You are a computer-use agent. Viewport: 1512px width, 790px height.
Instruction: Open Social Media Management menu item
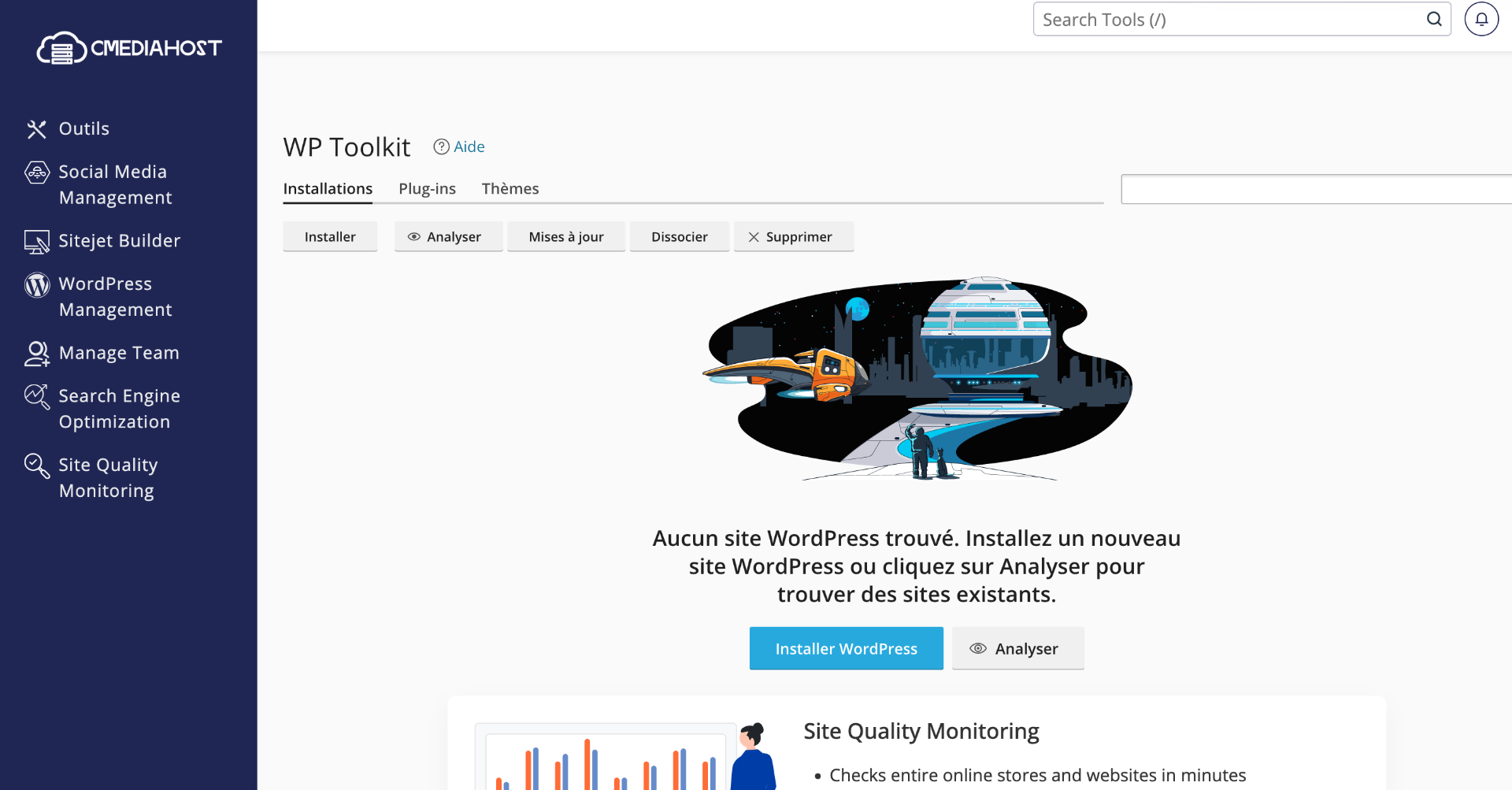coord(116,184)
